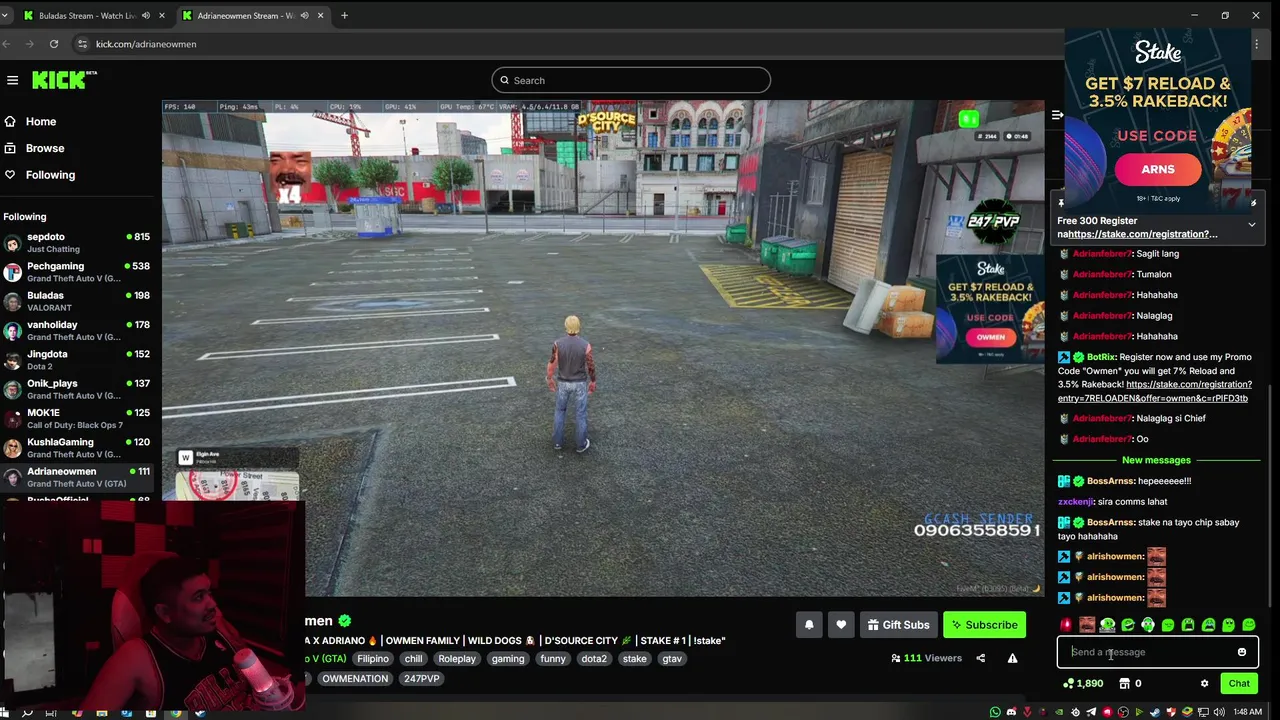
Task: Jump to New messages in chat
Action: pyautogui.click(x=1156, y=460)
